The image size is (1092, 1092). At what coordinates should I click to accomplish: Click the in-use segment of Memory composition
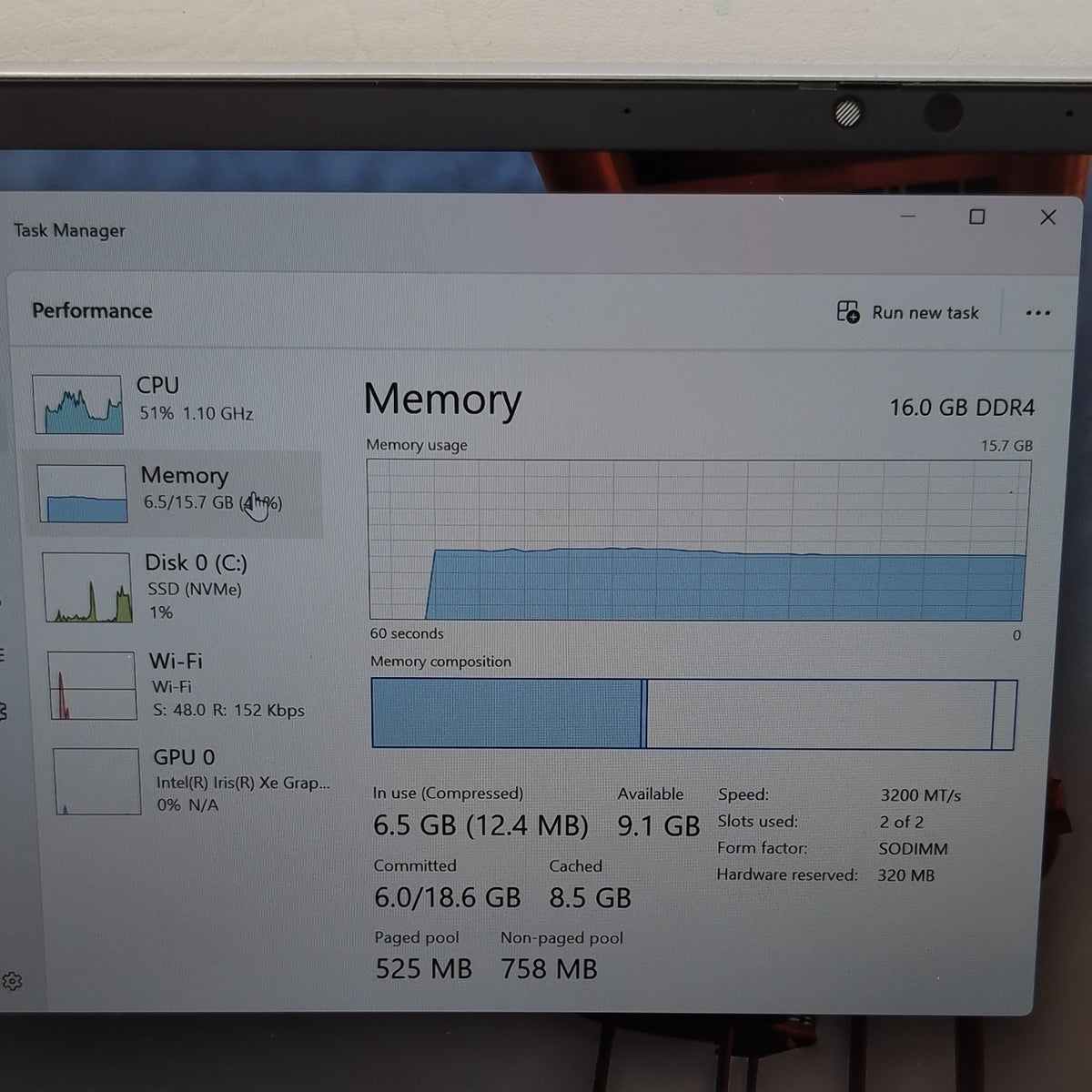[x=507, y=713]
